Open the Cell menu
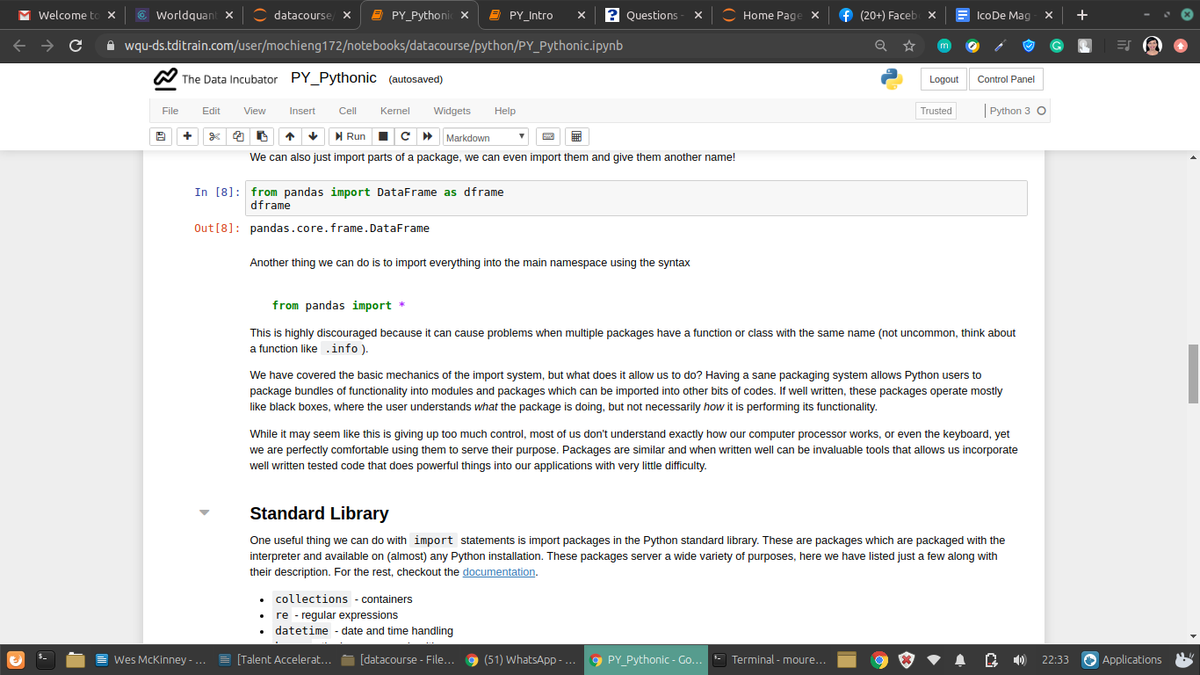The image size is (1200, 675). (x=348, y=111)
